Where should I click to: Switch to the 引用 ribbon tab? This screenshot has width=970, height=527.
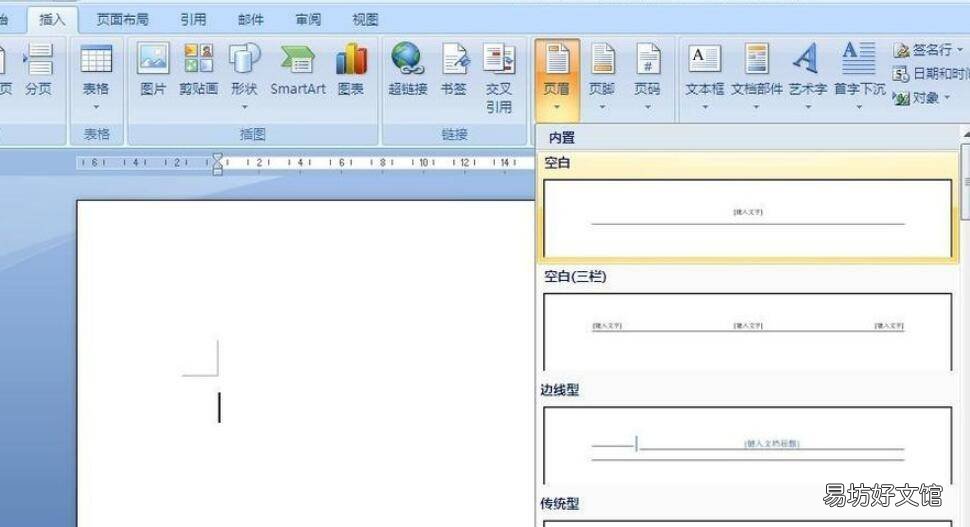coord(193,20)
